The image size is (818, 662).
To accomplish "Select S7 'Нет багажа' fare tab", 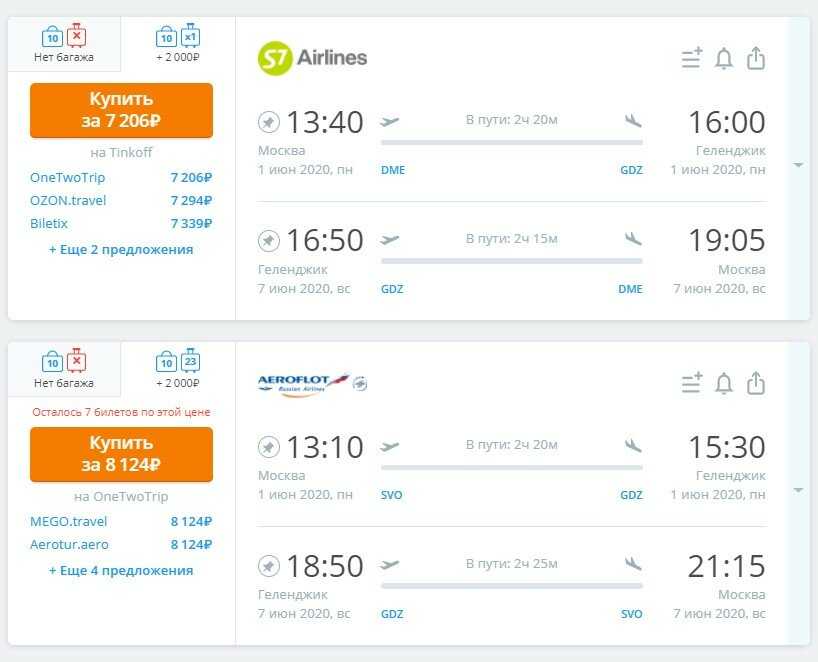I will [64, 44].
